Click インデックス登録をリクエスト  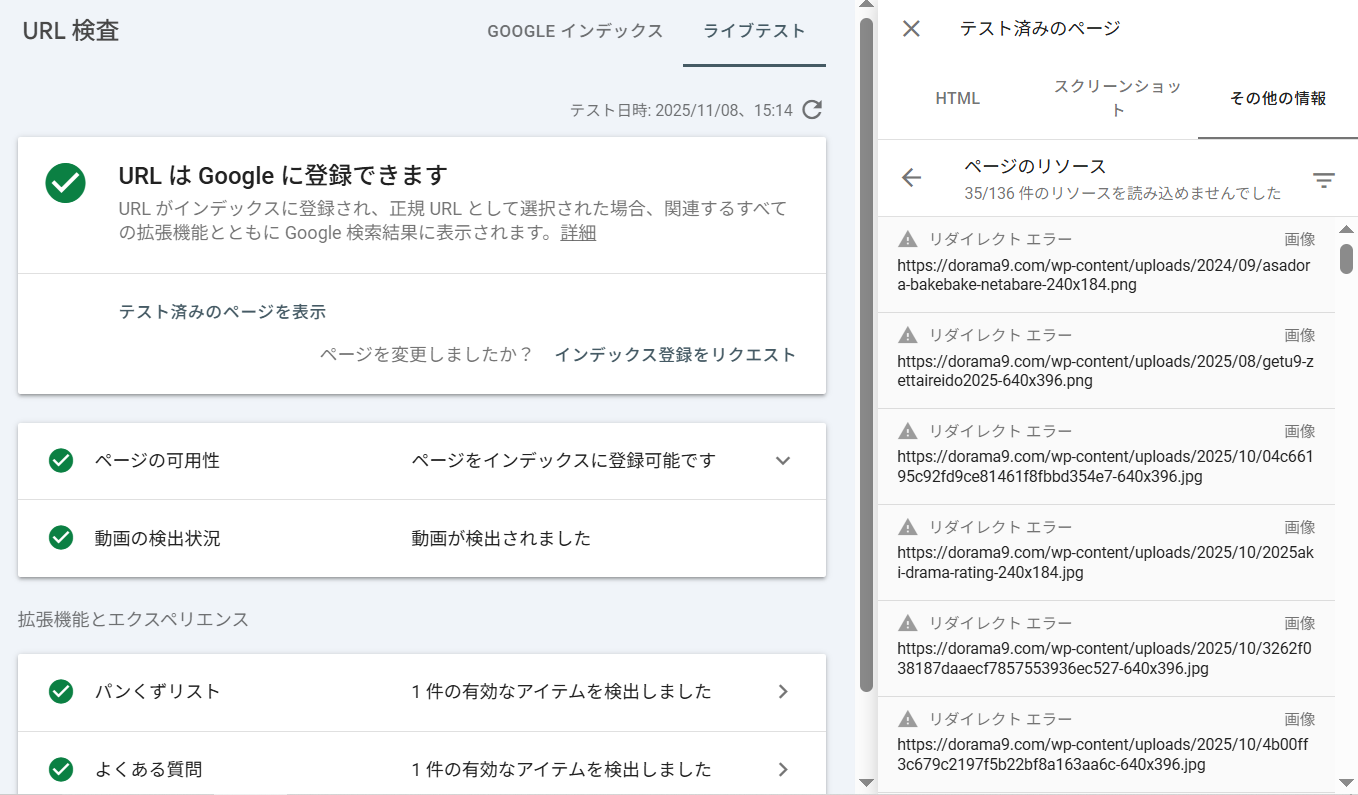pyautogui.click(x=675, y=354)
